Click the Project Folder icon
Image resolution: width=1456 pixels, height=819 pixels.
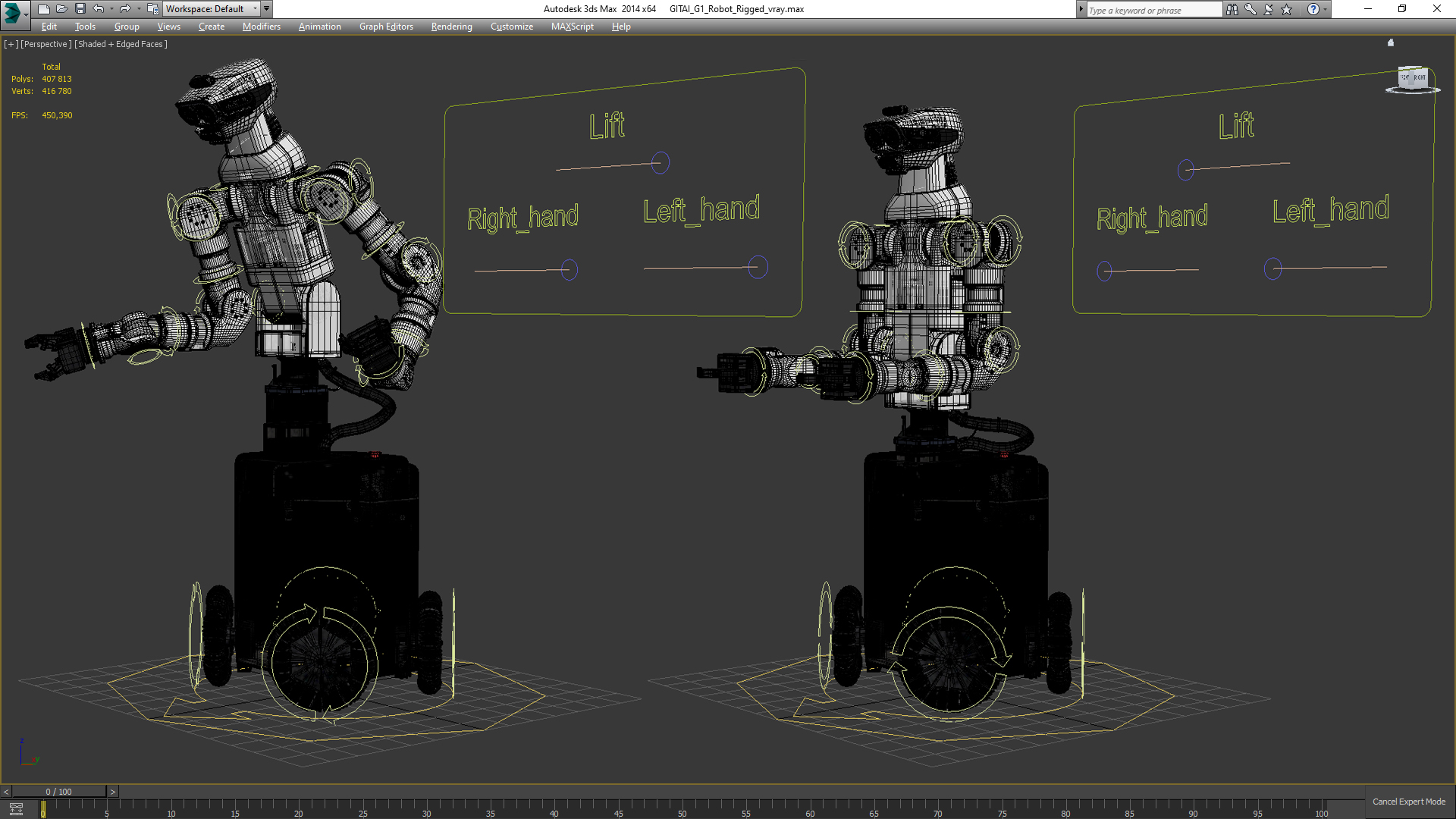coord(152,9)
